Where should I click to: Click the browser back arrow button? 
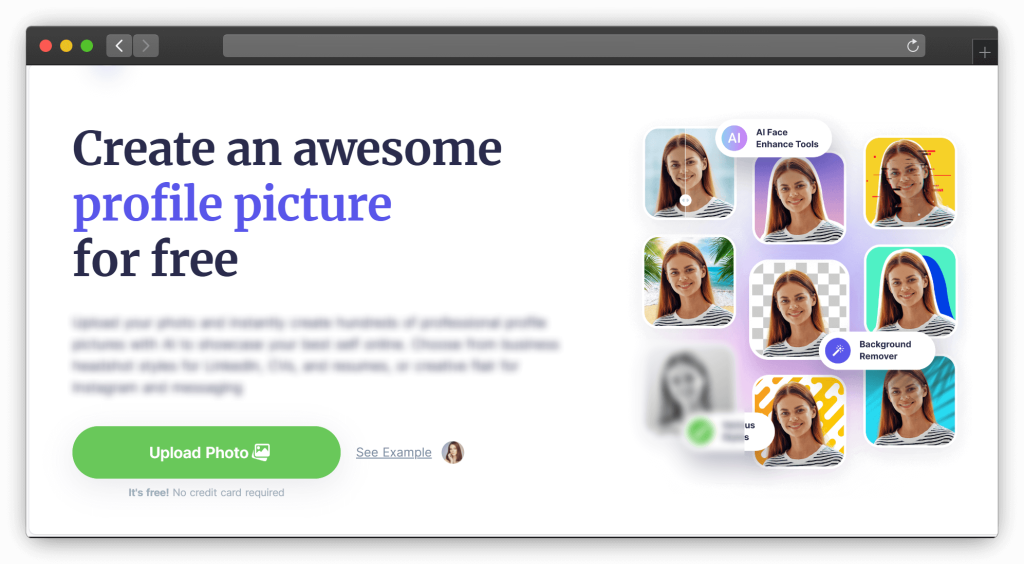point(119,46)
